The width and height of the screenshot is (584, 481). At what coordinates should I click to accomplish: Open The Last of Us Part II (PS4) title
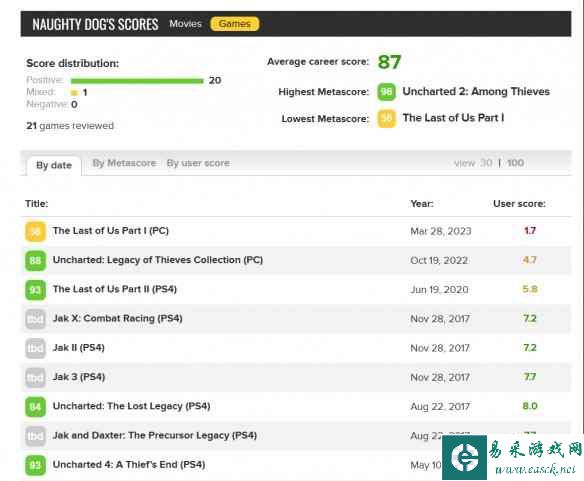point(115,289)
